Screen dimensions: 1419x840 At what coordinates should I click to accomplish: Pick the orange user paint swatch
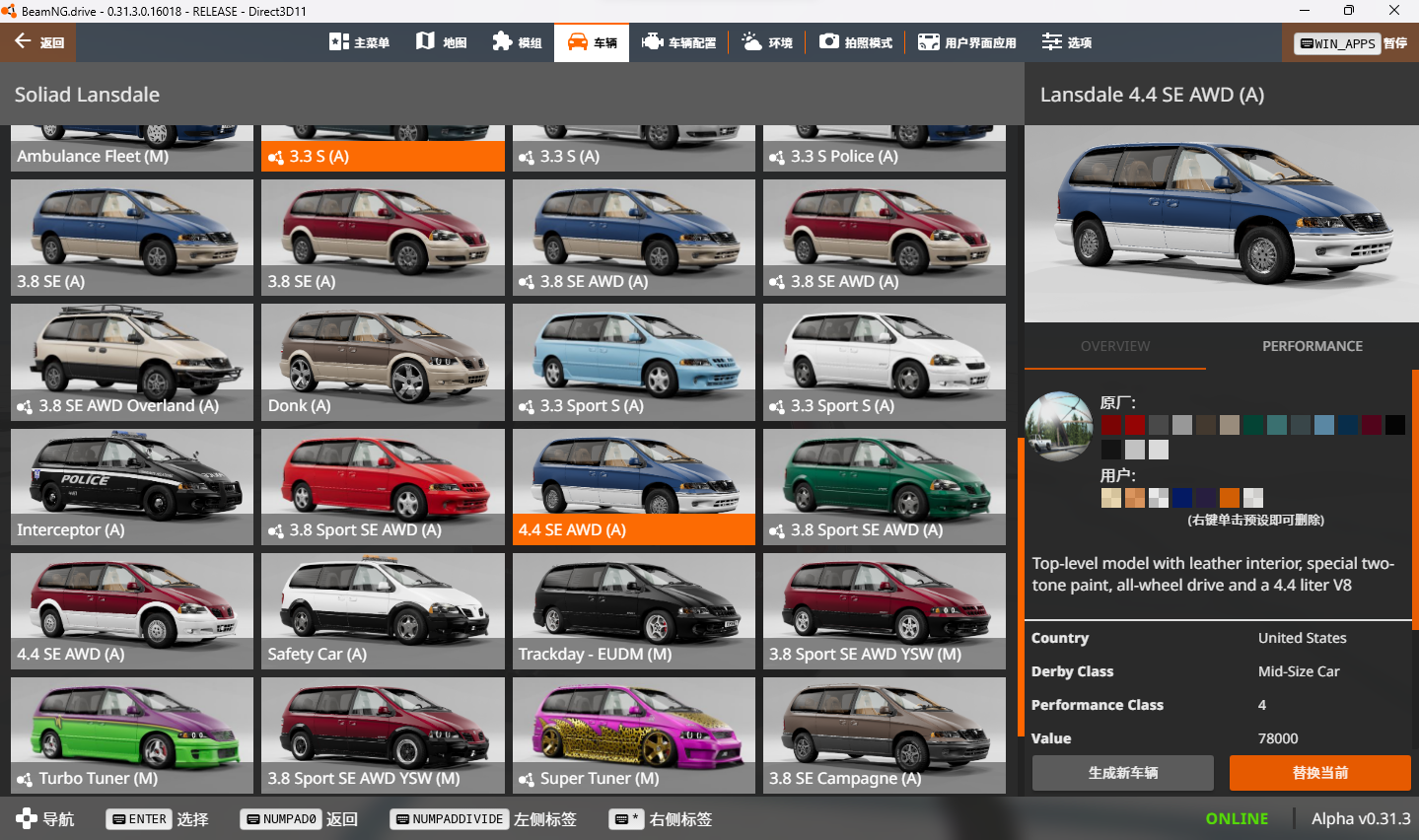tap(1230, 498)
